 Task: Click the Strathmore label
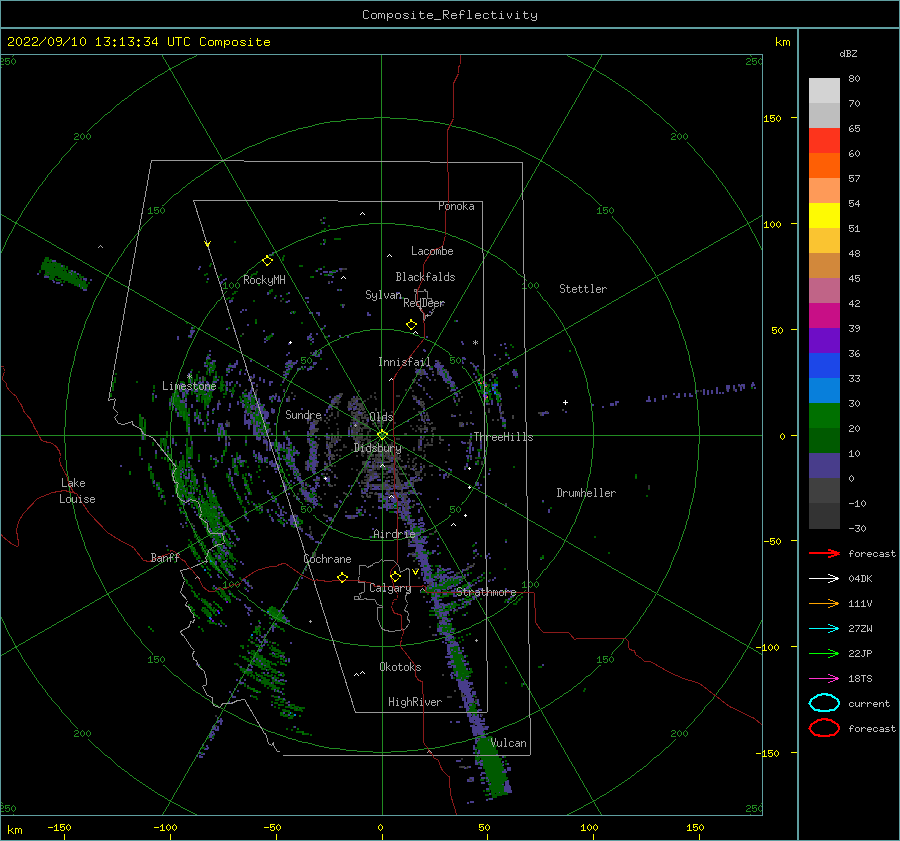486,592
